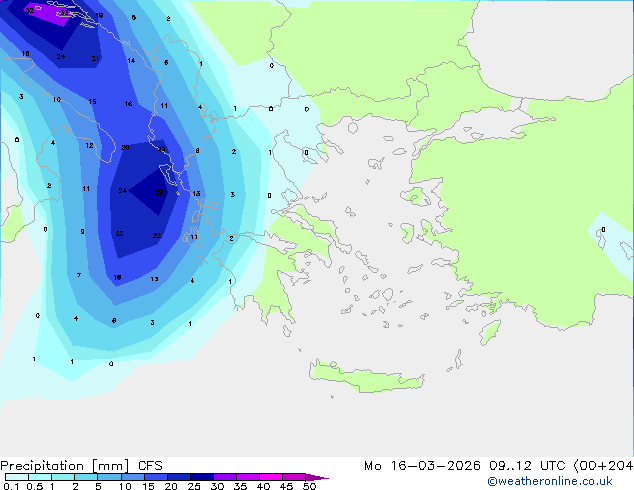The image size is (634, 490).
Task: Click the '45' legend scale label
Action: click(x=286, y=486)
